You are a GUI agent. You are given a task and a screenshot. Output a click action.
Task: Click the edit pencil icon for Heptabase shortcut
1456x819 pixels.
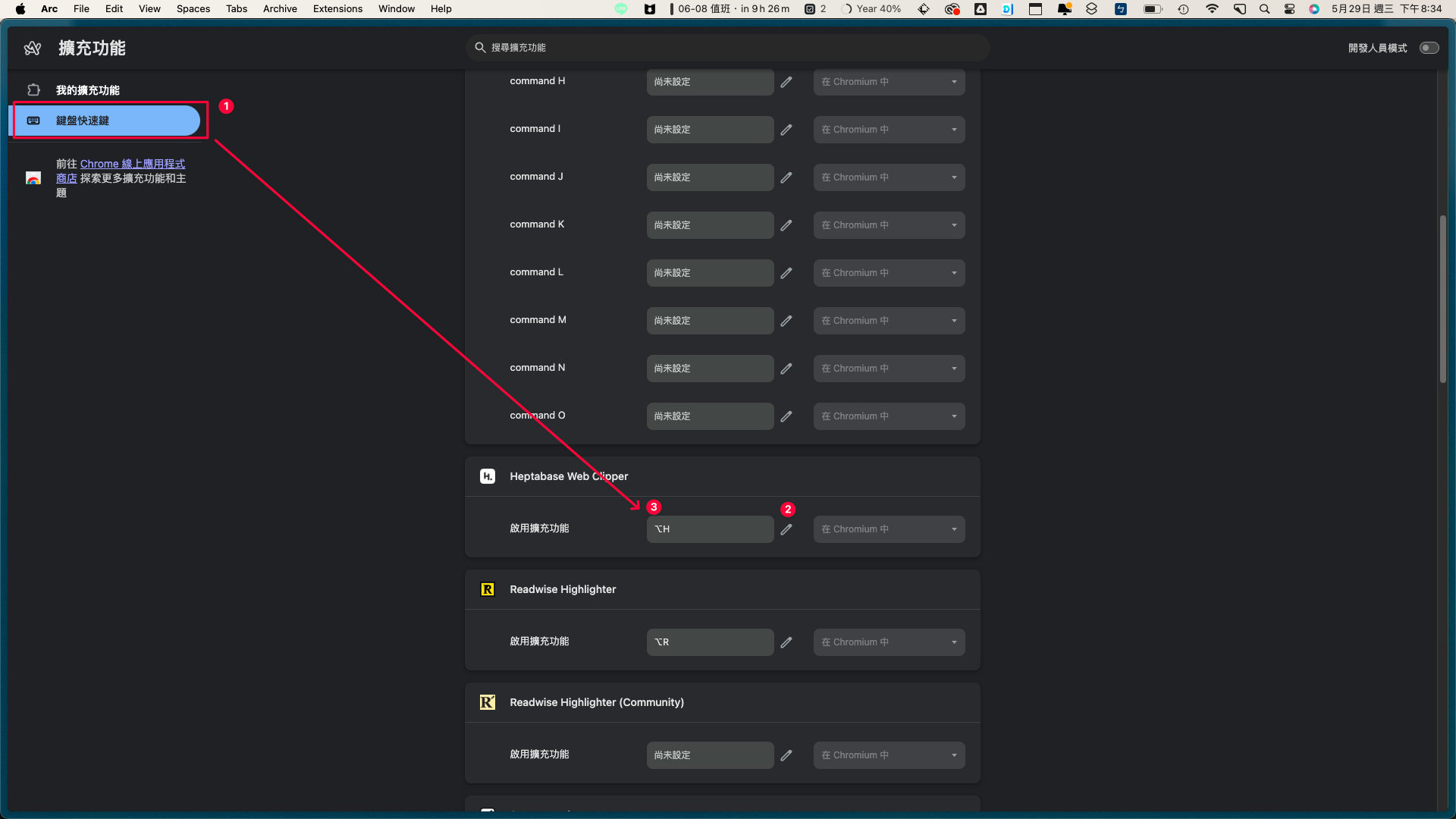tap(787, 529)
